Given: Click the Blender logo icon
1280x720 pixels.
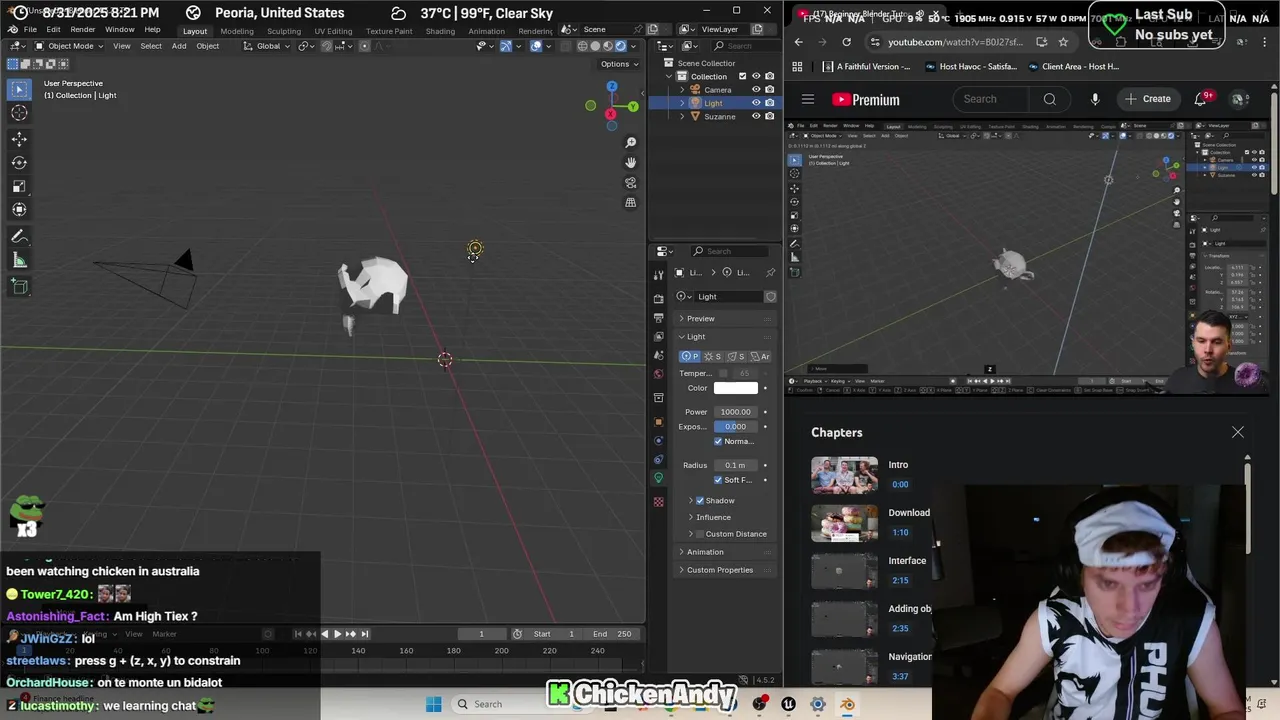Looking at the screenshot, I should 13,30.
